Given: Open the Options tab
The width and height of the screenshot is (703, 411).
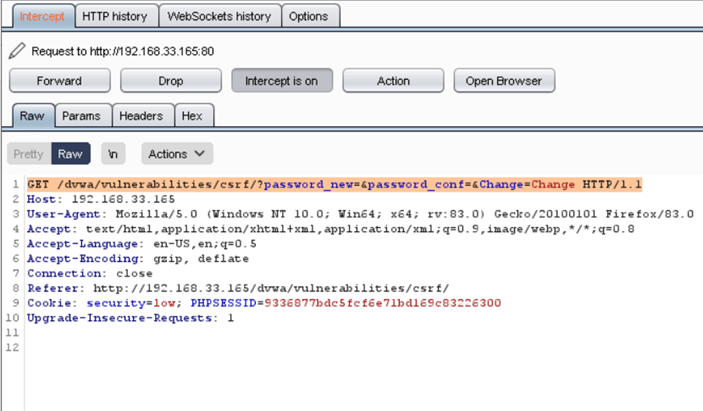Looking at the screenshot, I should [x=308, y=17].
